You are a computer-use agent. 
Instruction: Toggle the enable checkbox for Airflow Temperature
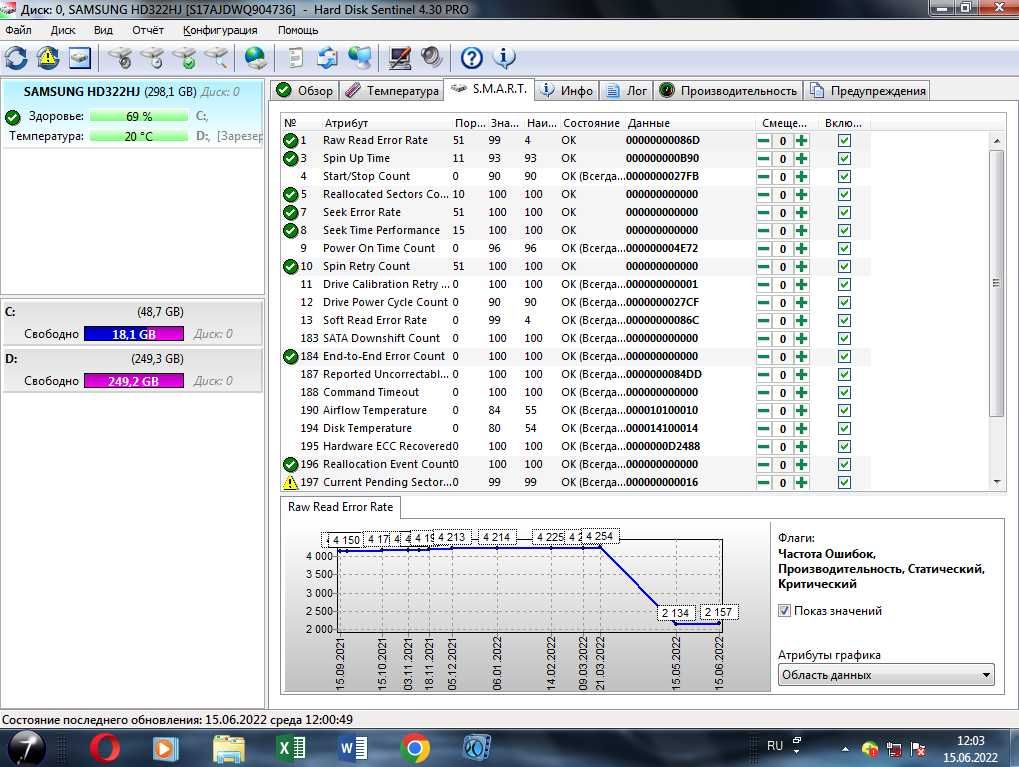pyautogui.click(x=844, y=411)
